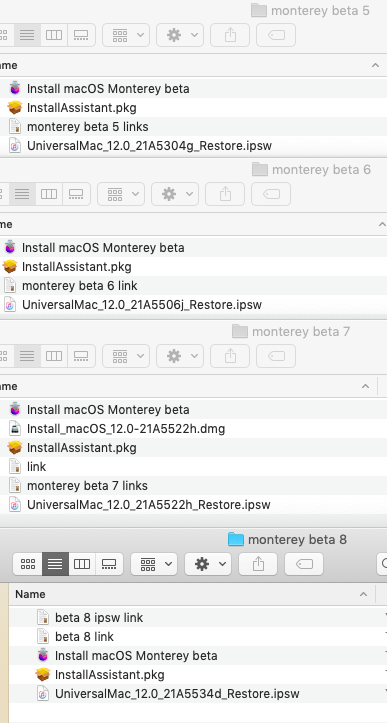The width and height of the screenshot is (387, 723).
Task: Select UniversalMac_12.0_21A5534d_Restore.ipsw file
Action: click(x=177, y=693)
